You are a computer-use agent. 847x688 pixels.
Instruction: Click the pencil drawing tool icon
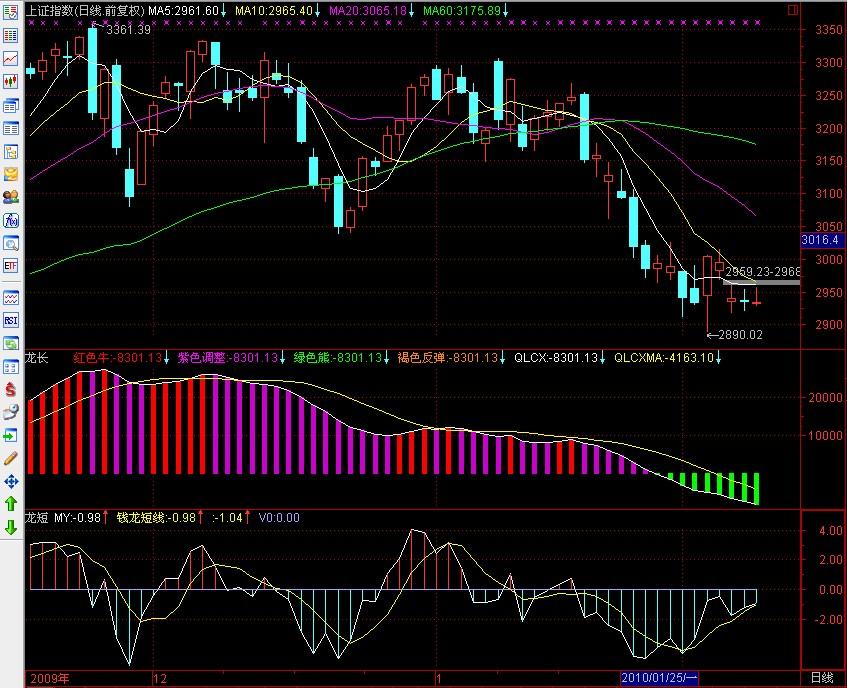11,458
